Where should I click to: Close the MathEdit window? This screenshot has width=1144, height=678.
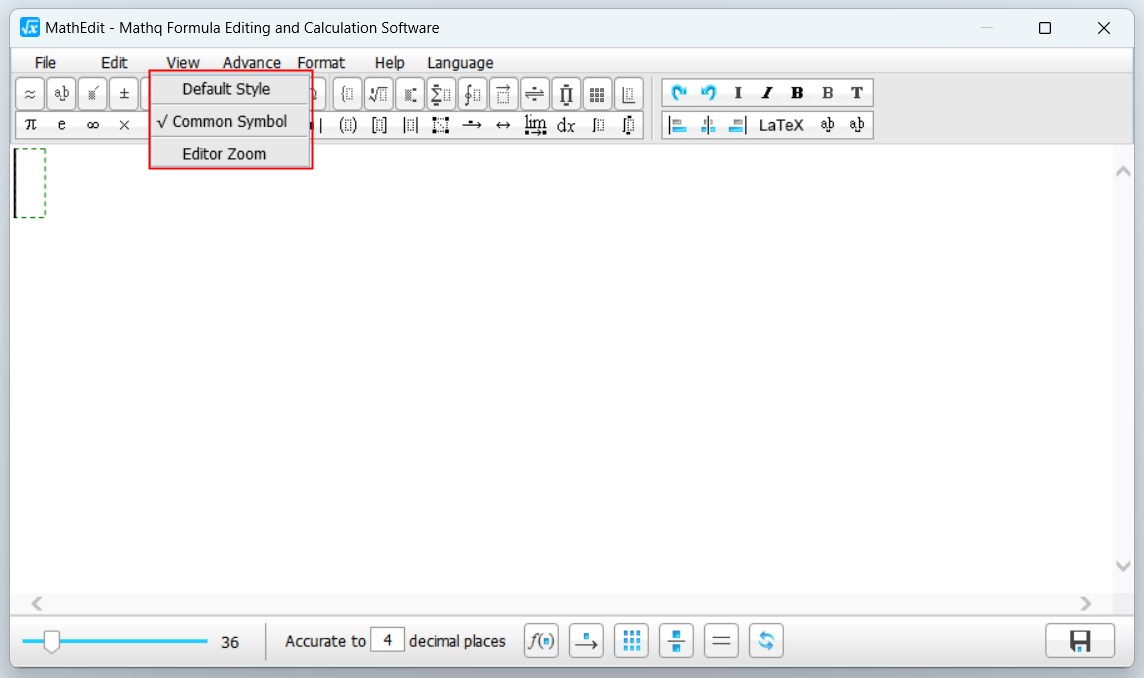(x=1103, y=28)
